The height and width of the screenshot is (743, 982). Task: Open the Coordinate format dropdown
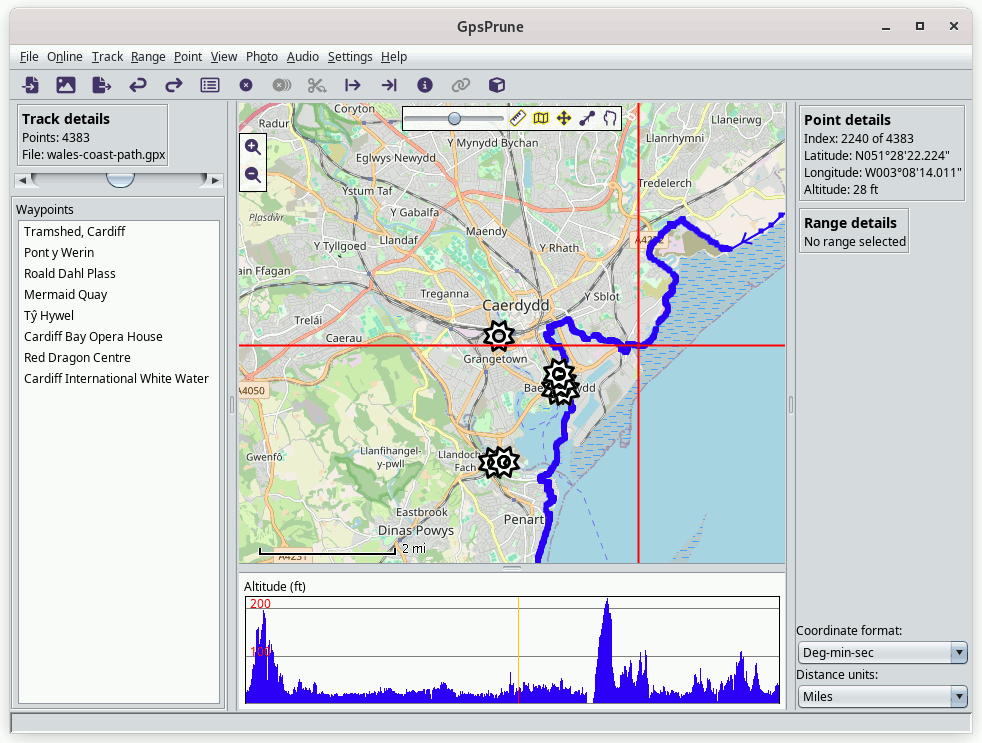click(x=883, y=653)
